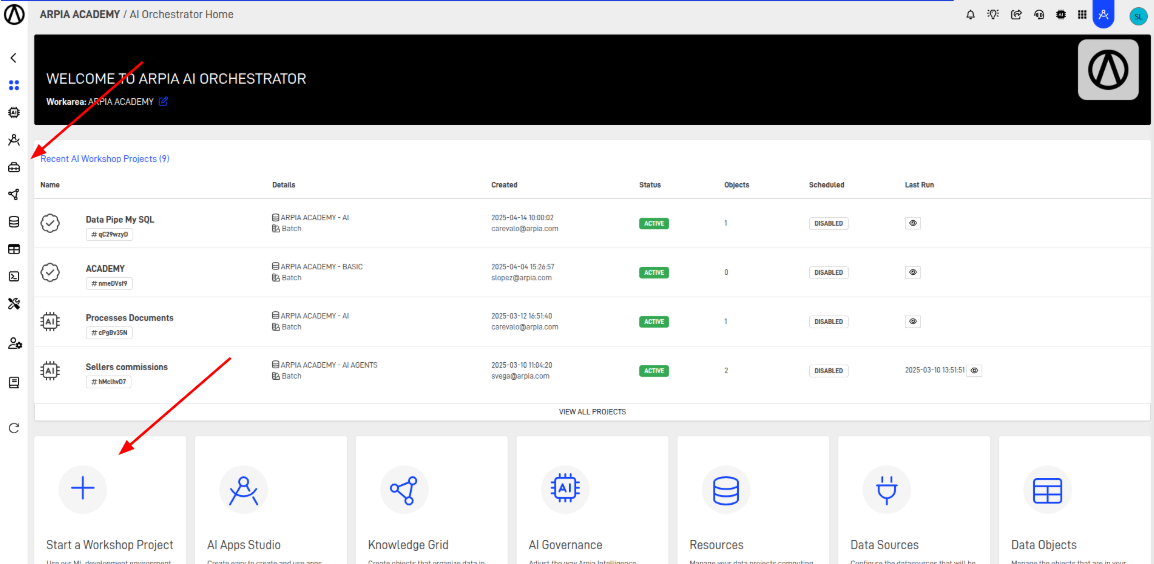Image resolution: width=1154 pixels, height=564 pixels.
Task: Open Recent AI Workshop Projects link
Action: [105, 158]
